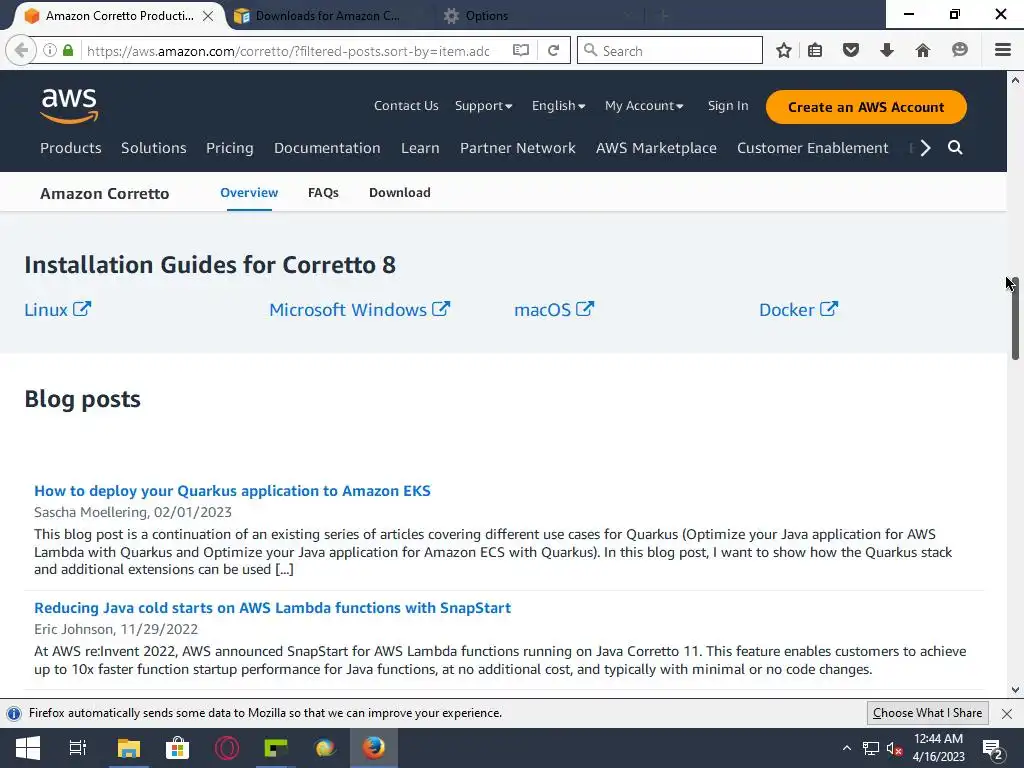Expand the English language dropdown

(x=558, y=106)
